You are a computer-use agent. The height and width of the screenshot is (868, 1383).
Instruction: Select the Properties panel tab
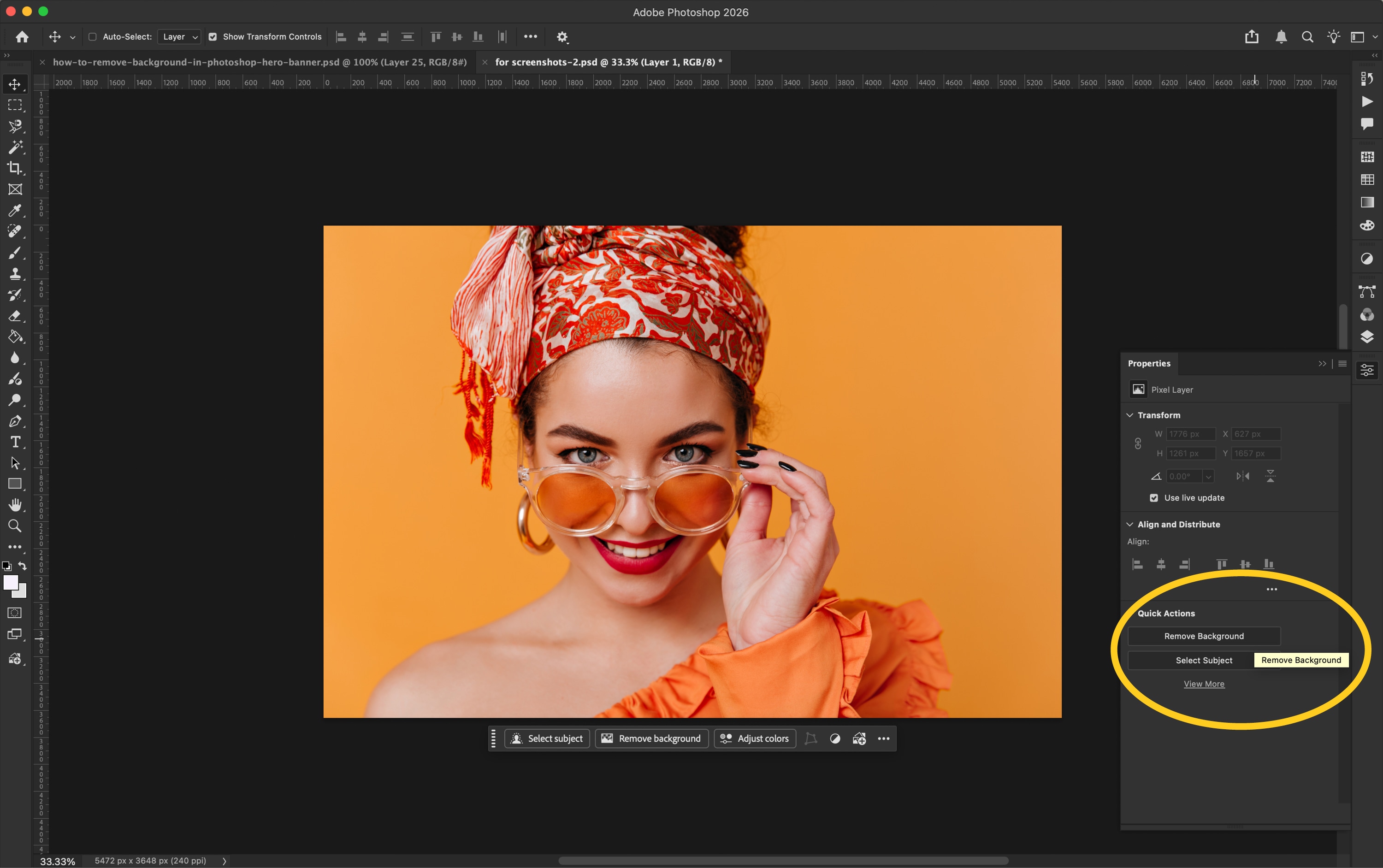(x=1148, y=363)
